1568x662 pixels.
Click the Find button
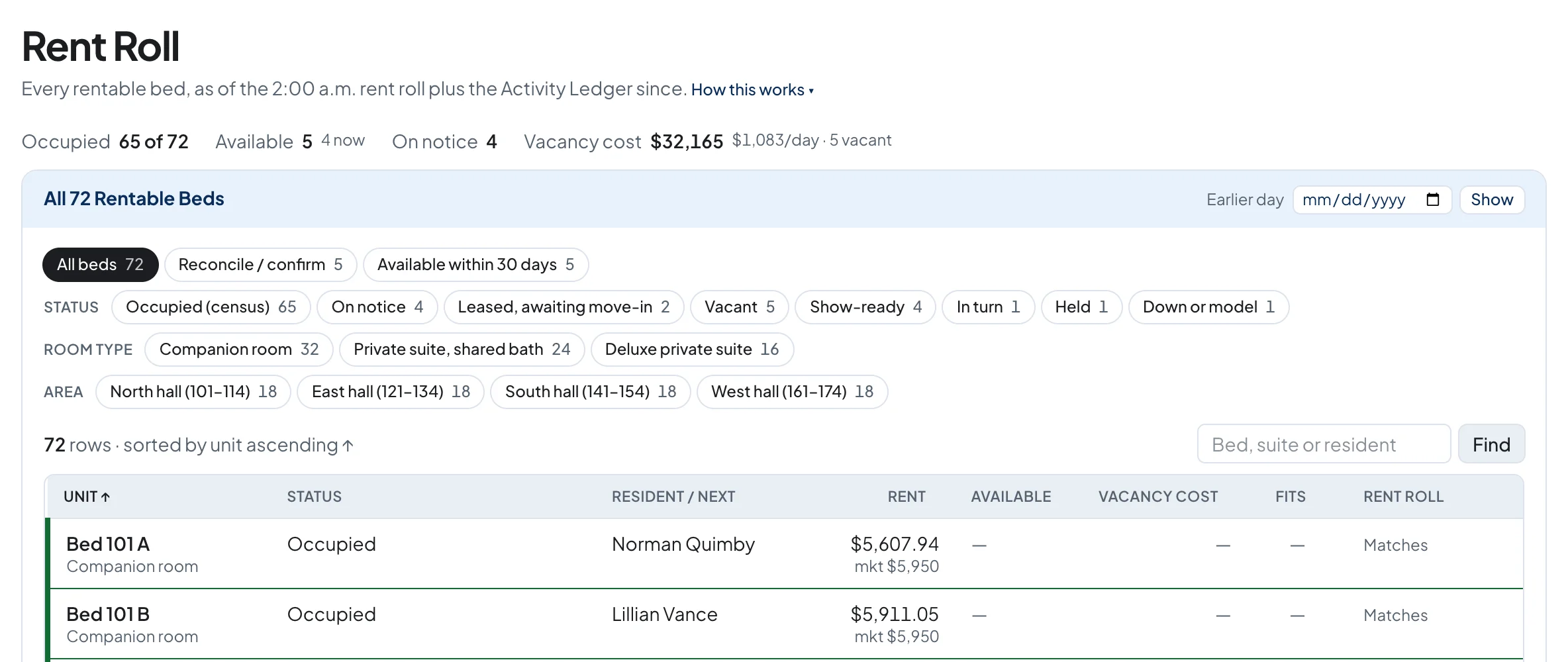coord(1491,444)
